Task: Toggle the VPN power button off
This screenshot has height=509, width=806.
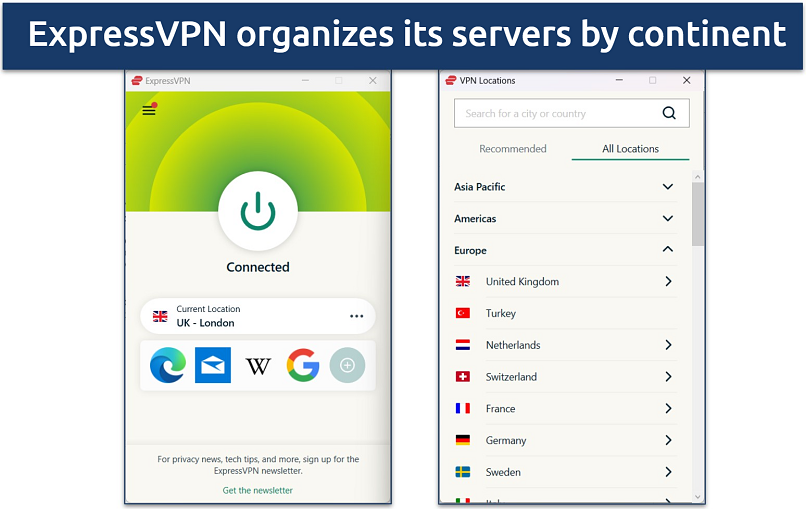Action: tap(257, 211)
